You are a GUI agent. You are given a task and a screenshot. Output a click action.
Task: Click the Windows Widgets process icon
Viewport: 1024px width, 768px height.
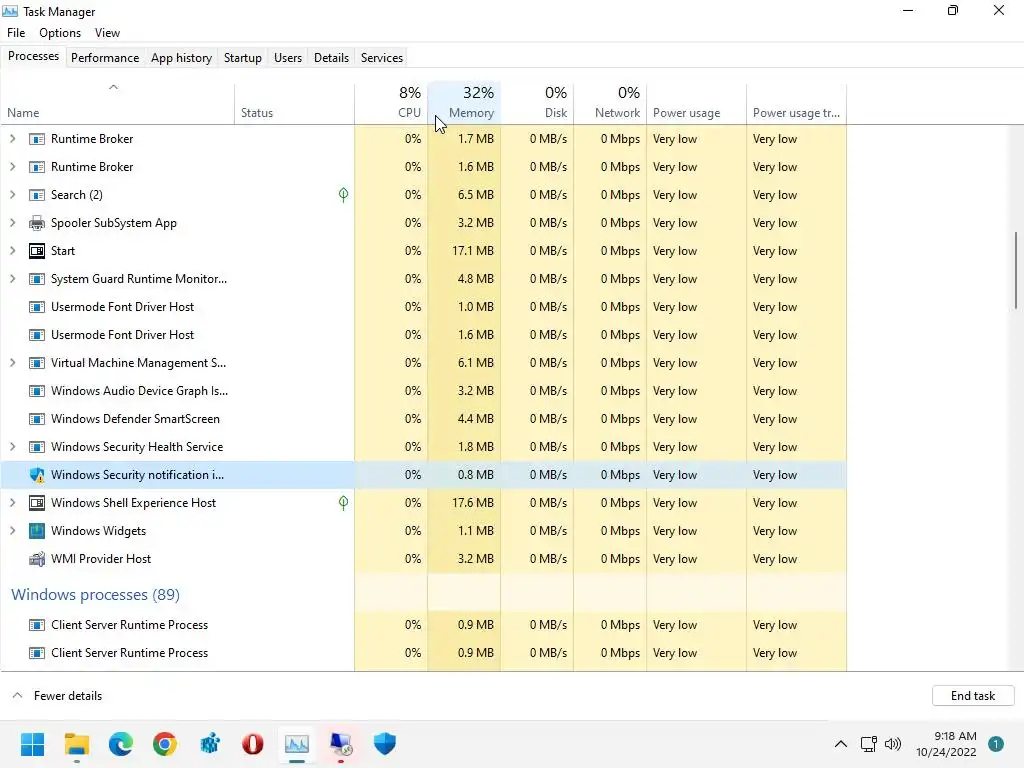[x=37, y=531]
